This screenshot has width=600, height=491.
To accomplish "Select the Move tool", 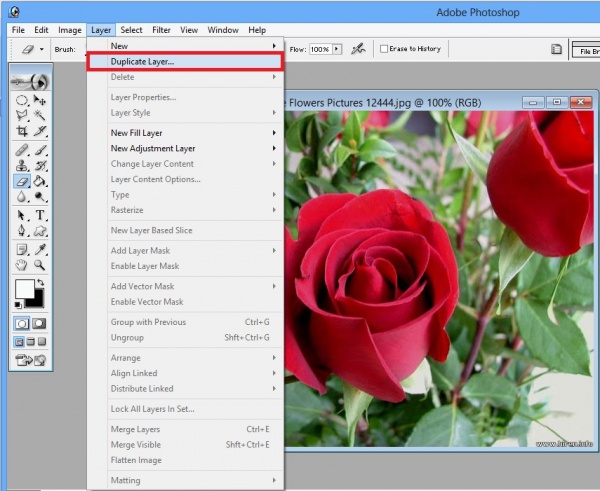I will point(40,100).
